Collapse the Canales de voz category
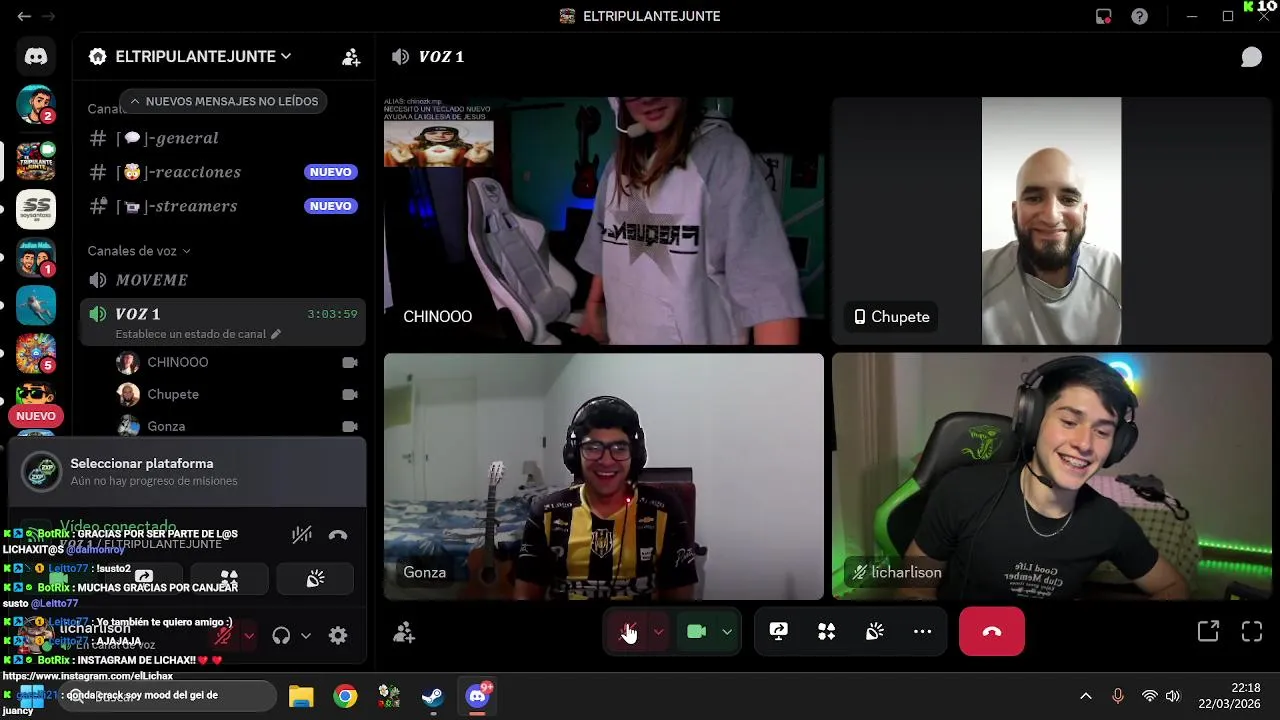1280x720 pixels. pos(139,251)
